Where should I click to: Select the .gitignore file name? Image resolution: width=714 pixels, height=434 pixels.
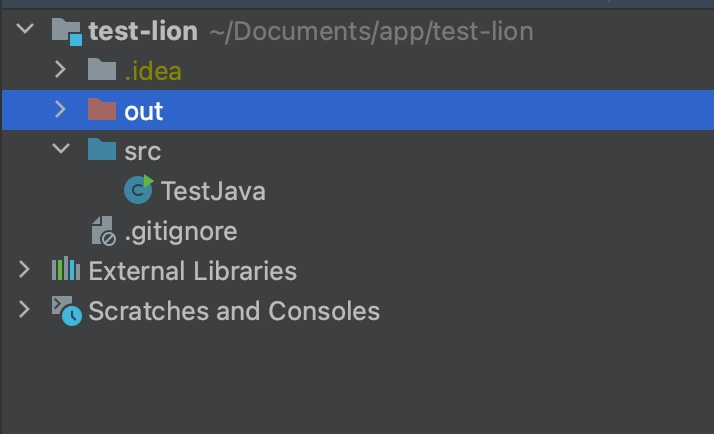tap(180, 232)
